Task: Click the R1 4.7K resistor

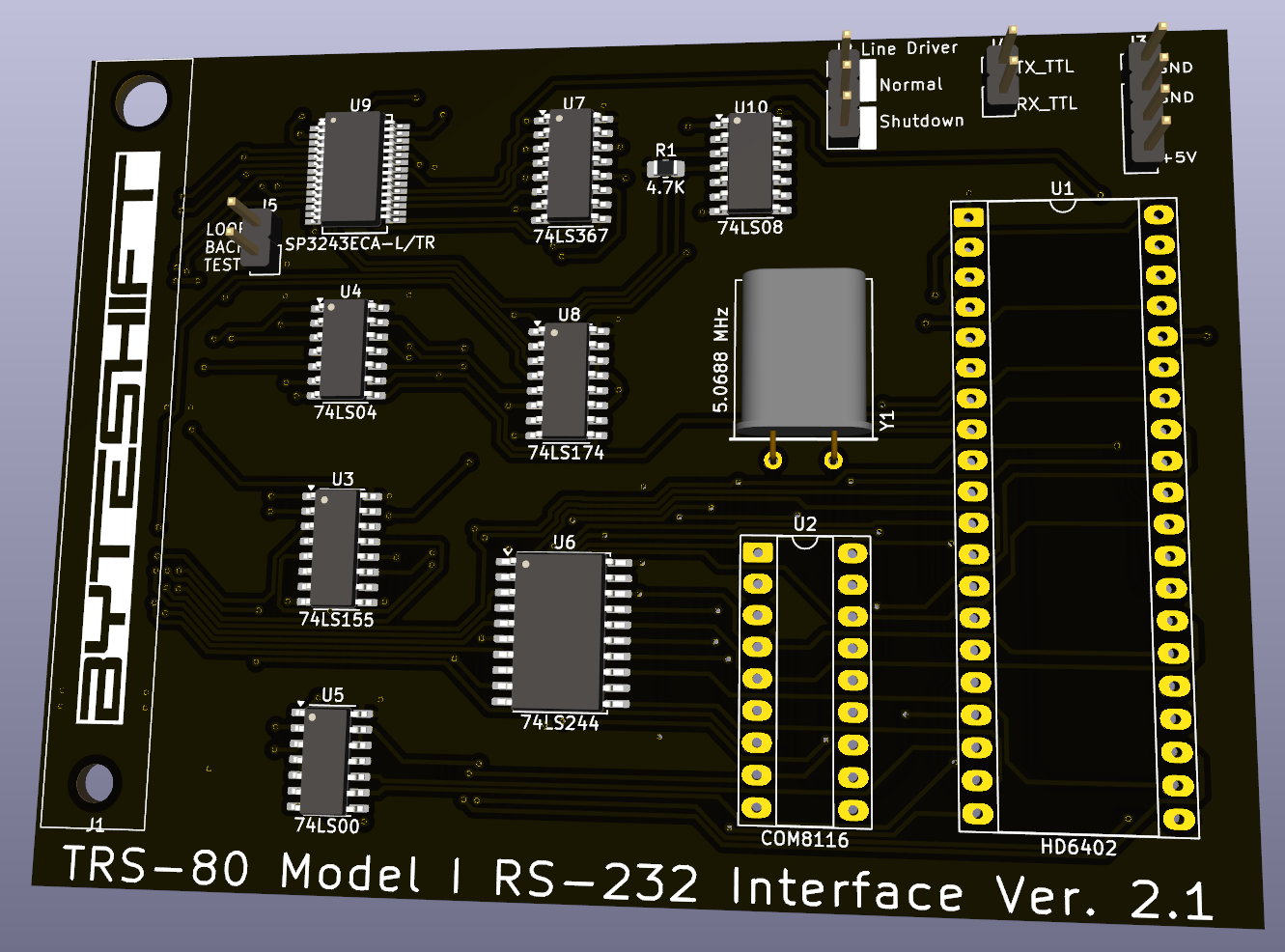Action: [x=666, y=169]
